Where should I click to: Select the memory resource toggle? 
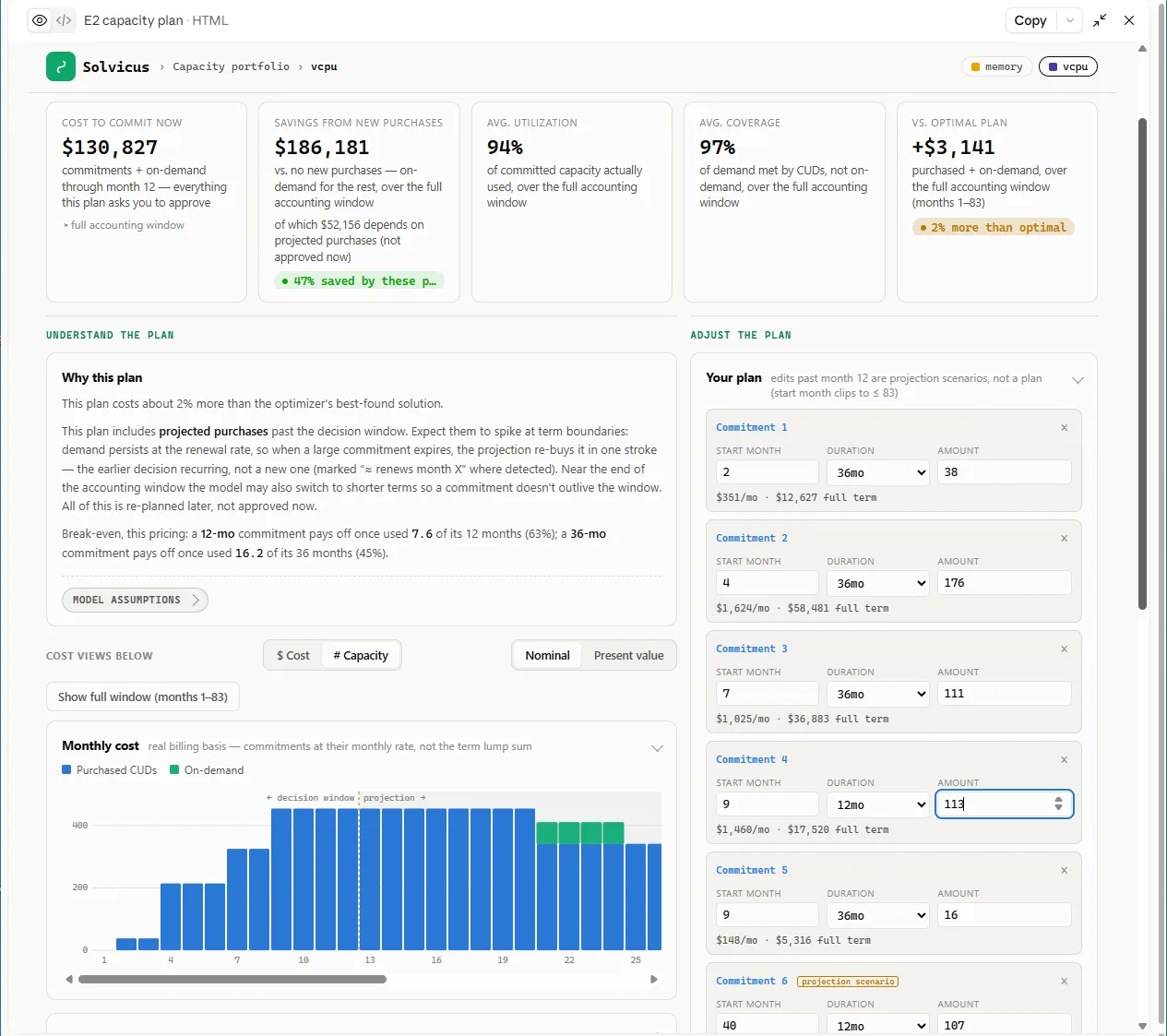pyautogui.click(x=996, y=66)
